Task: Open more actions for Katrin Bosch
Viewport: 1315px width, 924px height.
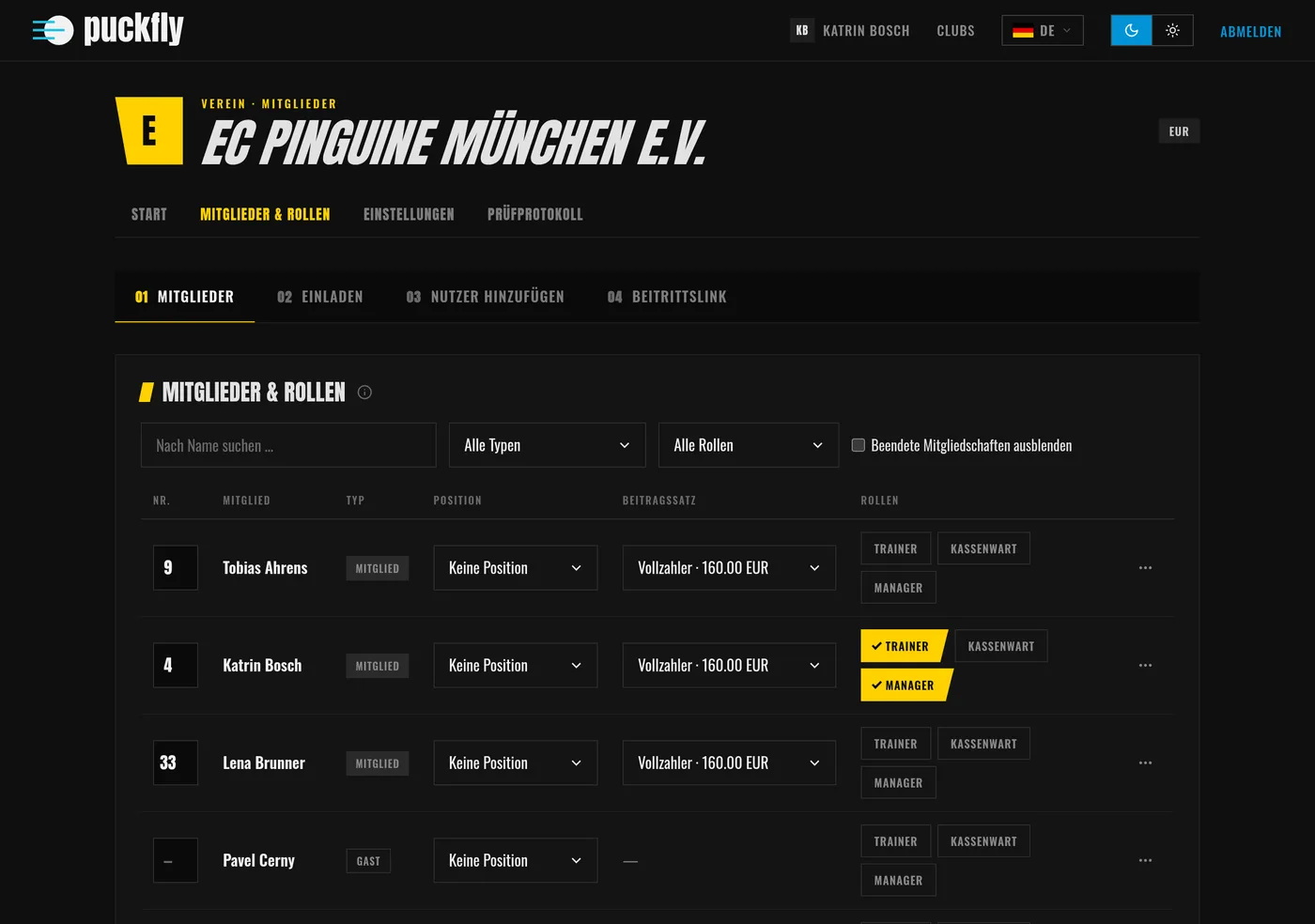Action: tap(1145, 666)
